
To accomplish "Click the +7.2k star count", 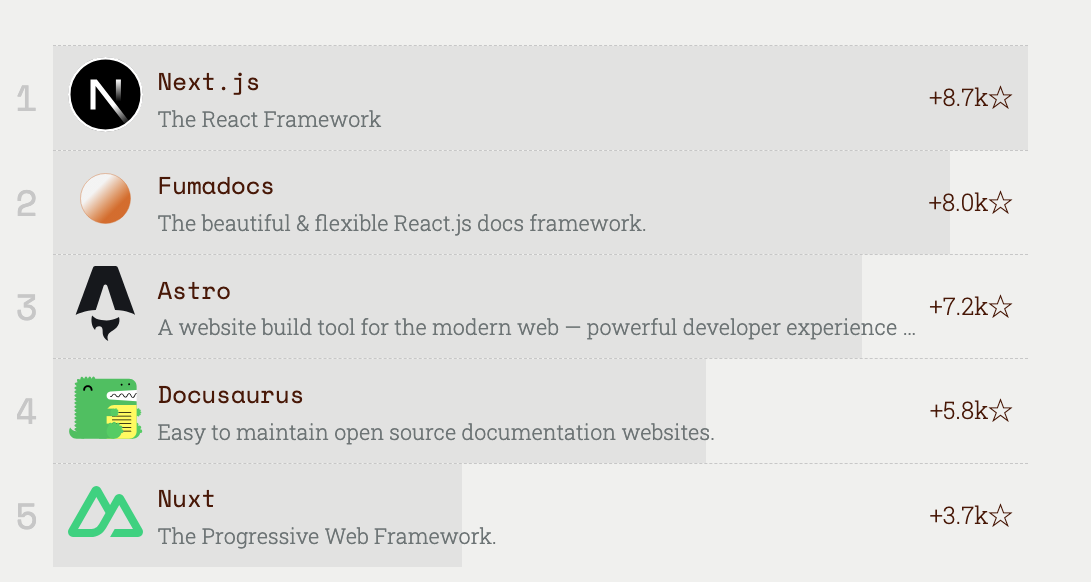I will click(x=970, y=307).
